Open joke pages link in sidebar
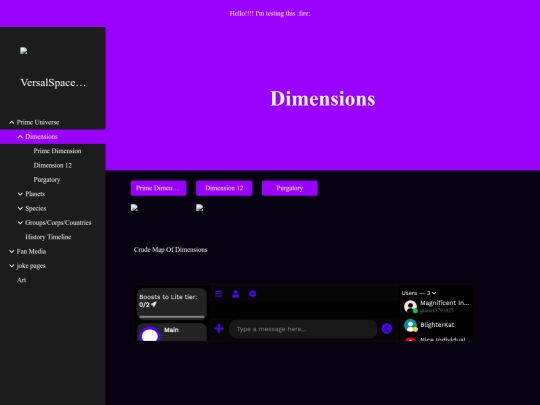The image size is (540, 405). (31, 266)
